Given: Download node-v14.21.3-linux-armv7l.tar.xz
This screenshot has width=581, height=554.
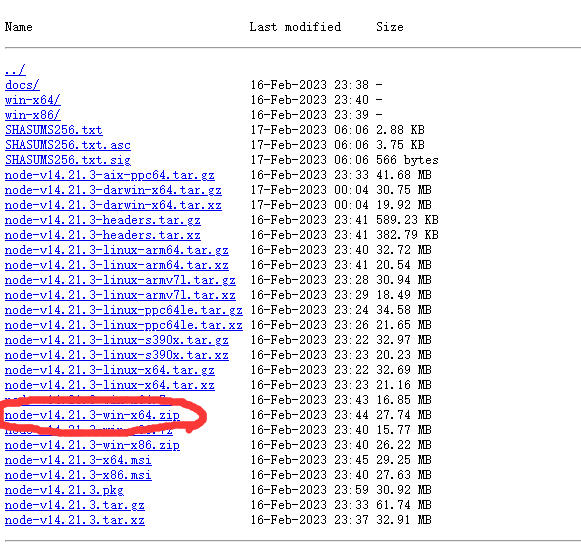Looking at the screenshot, I should tap(120, 295).
